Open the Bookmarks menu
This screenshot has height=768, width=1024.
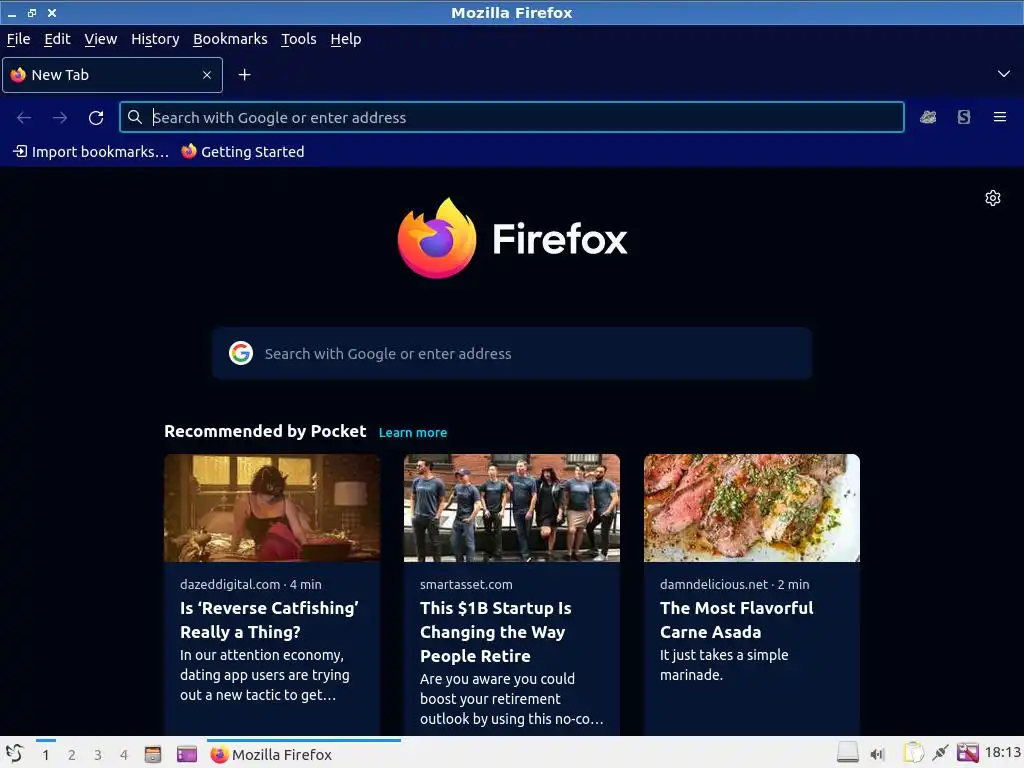click(x=230, y=39)
